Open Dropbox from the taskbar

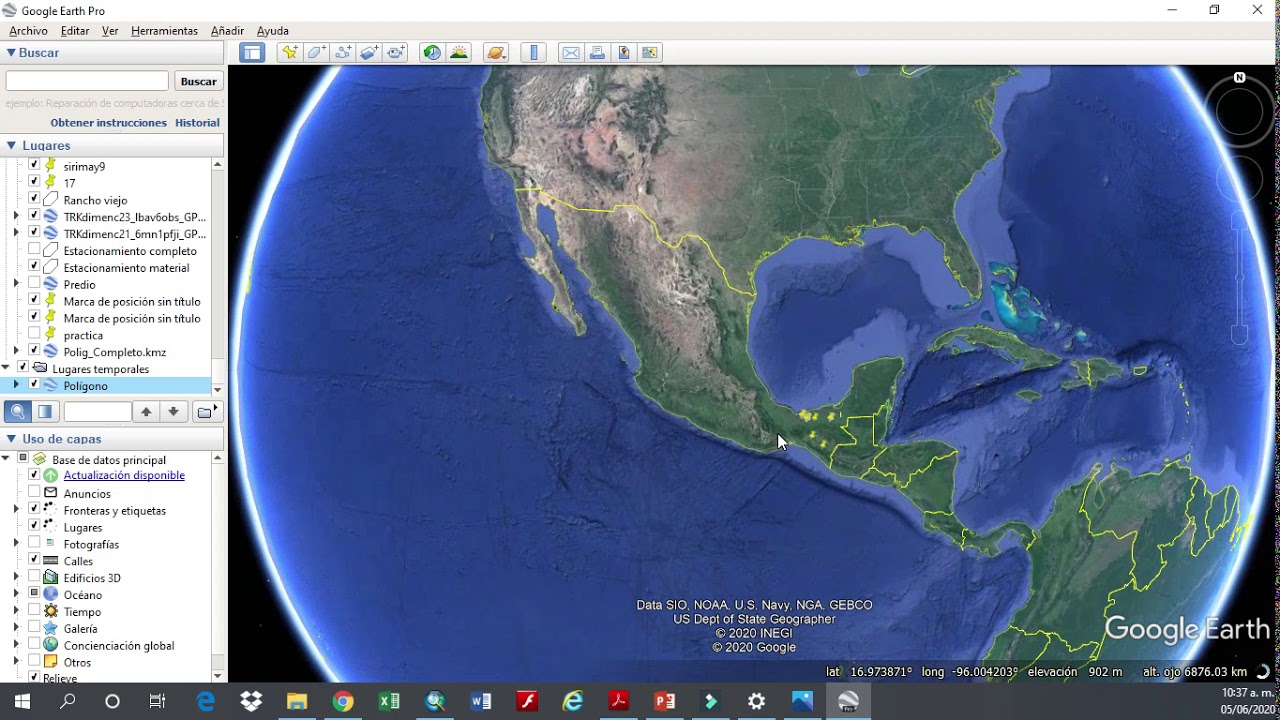[x=251, y=701]
